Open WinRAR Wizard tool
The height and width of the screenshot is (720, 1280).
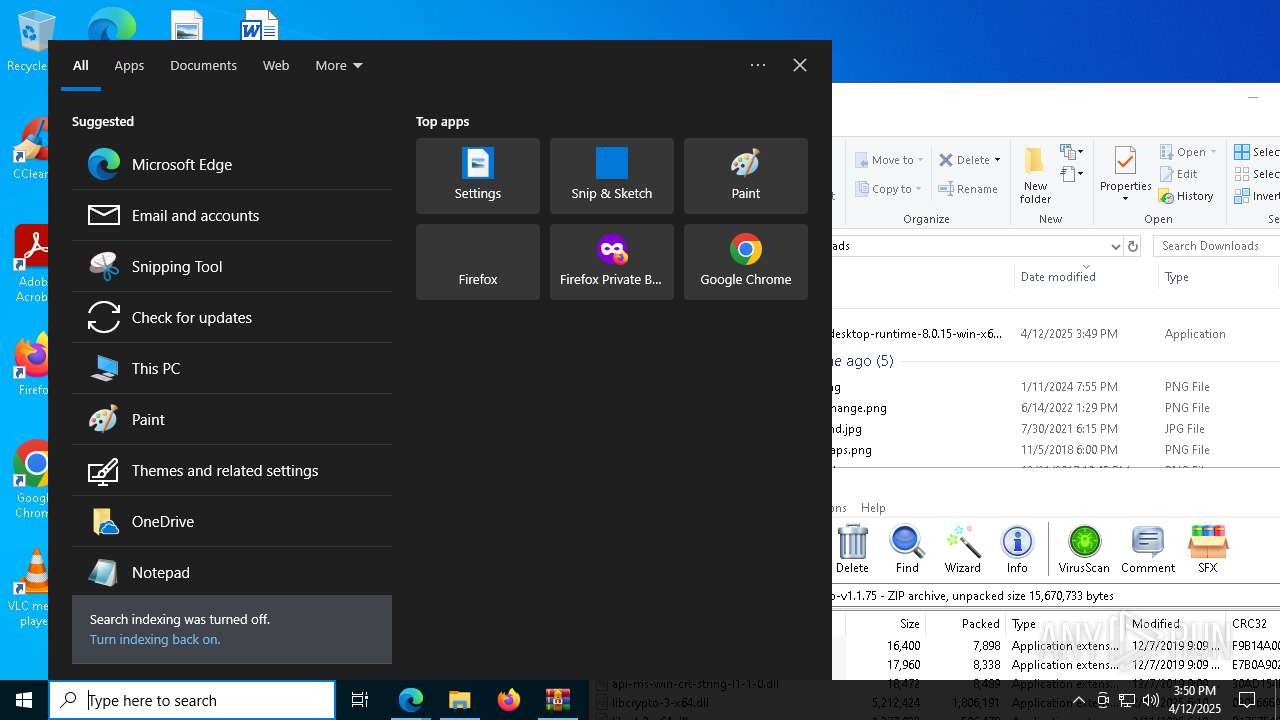(963, 549)
